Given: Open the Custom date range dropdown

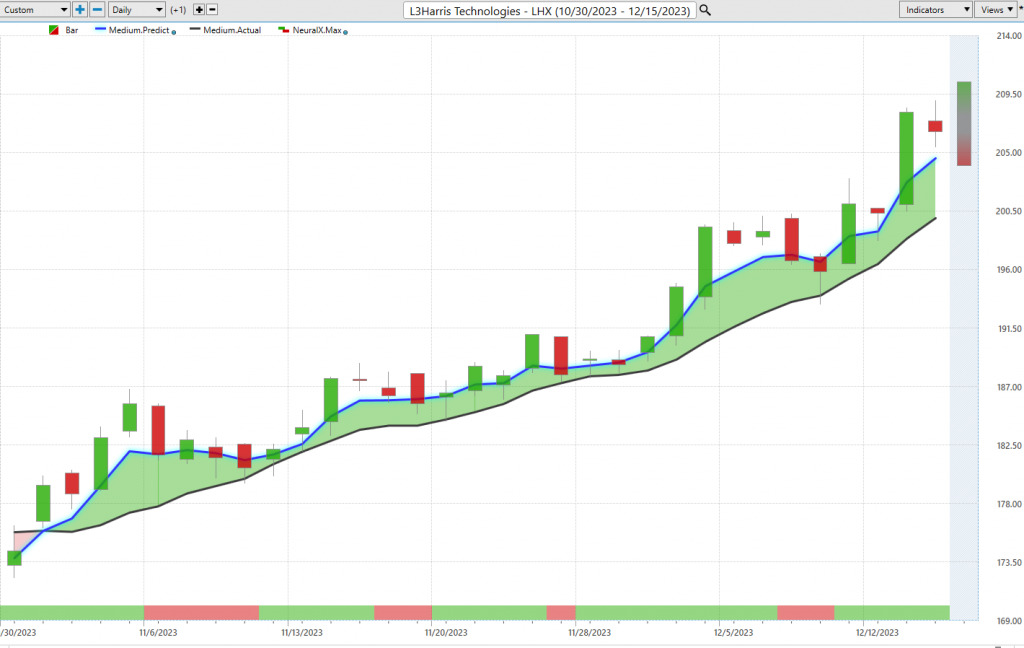Looking at the screenshot, I should [x=35, y=10].
